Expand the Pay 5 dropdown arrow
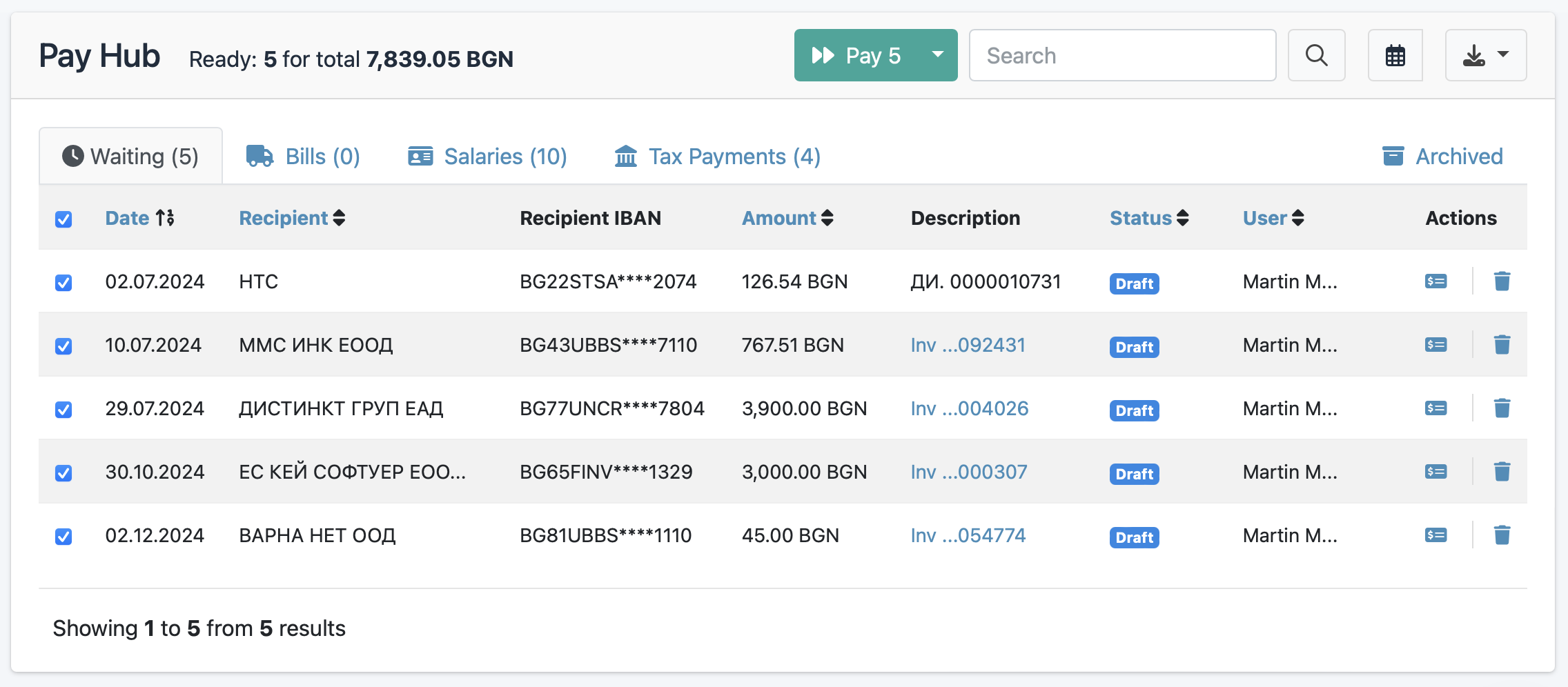1568x687 pixels. click(937, 55)
